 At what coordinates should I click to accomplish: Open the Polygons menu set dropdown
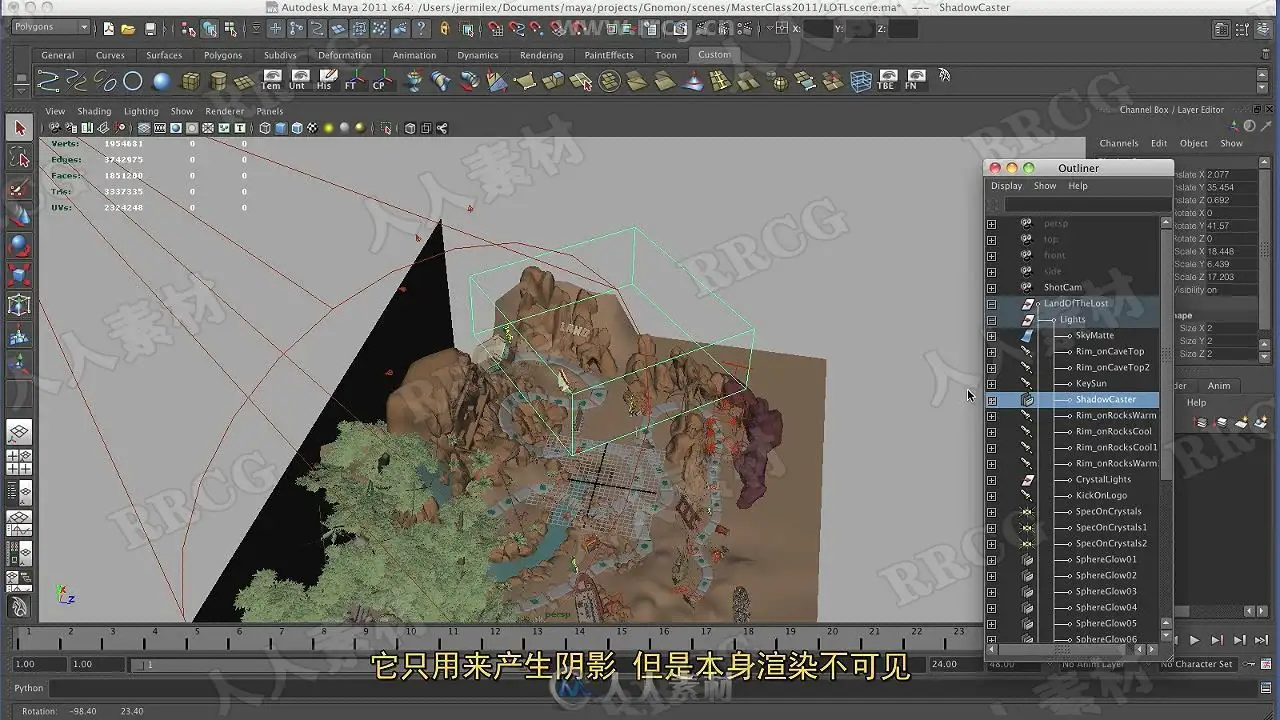coord(51,28)
